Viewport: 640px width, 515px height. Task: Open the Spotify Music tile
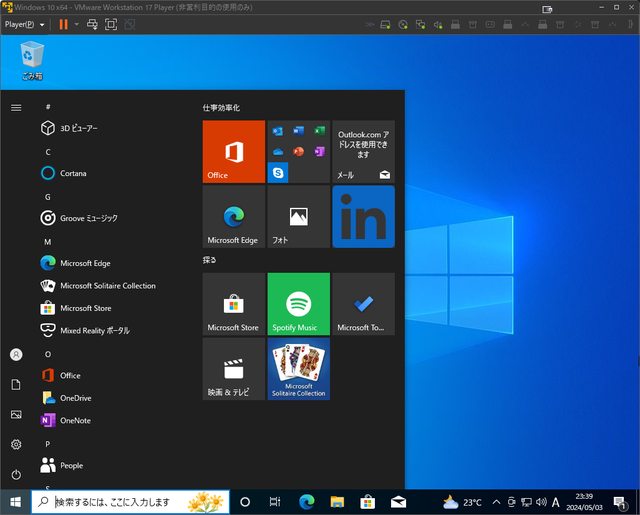[x=298, y=304]
